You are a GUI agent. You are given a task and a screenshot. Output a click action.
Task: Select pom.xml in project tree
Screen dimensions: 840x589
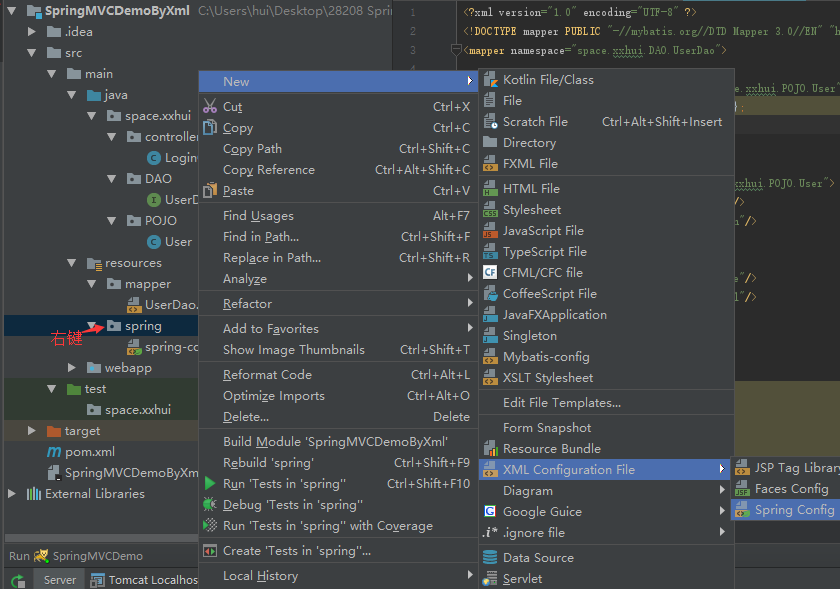pyautogui.click(x=89, y=452)
